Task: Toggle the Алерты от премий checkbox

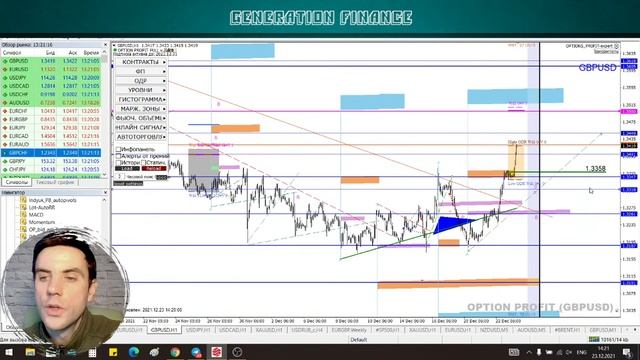Action: click(x=118, y=156)
